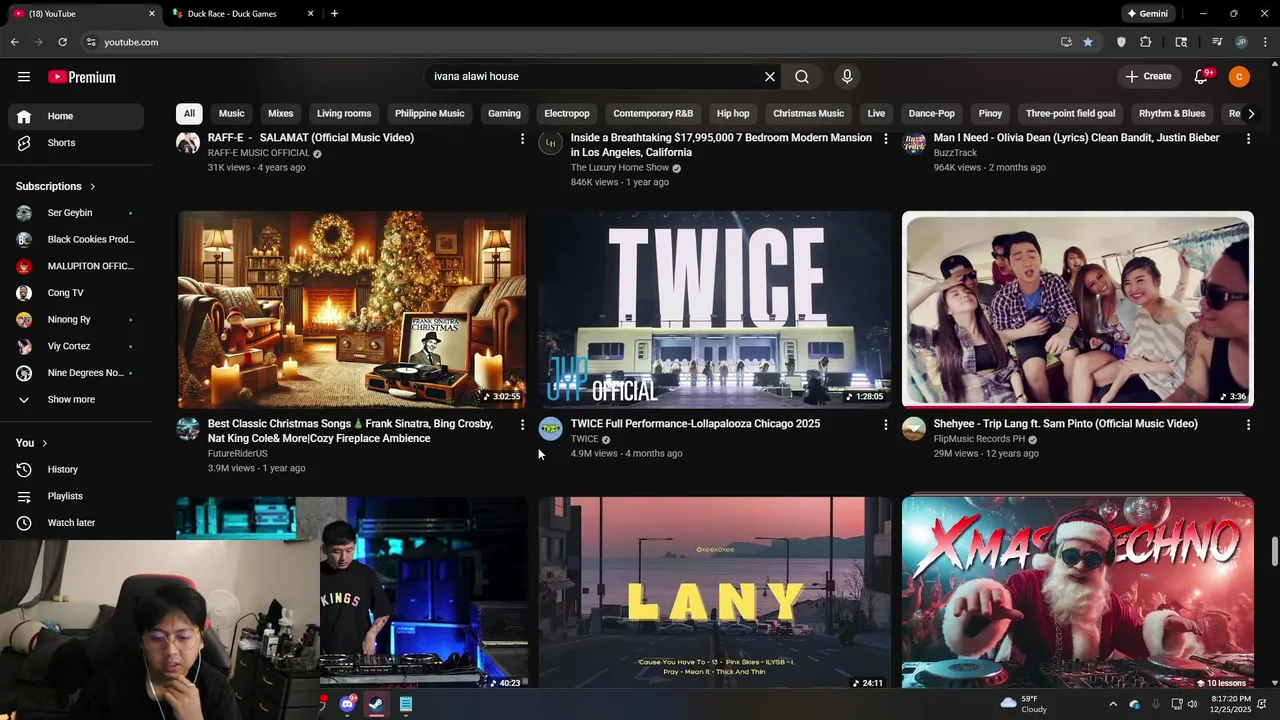
Task: Open the notifications bell
Action: pyautogui.click(x=1202, y=77)
